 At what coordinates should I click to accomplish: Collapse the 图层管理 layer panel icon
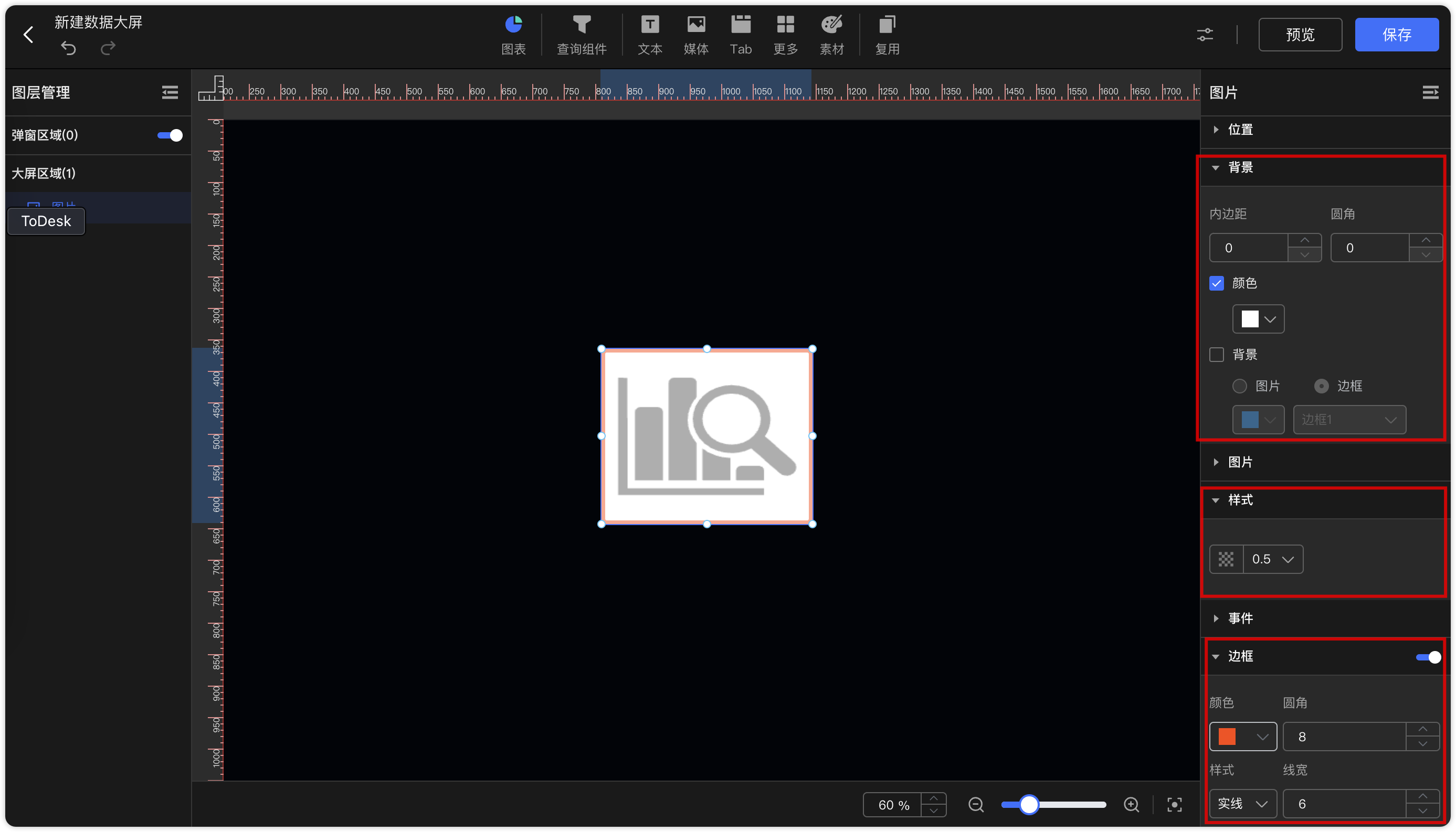170,92
